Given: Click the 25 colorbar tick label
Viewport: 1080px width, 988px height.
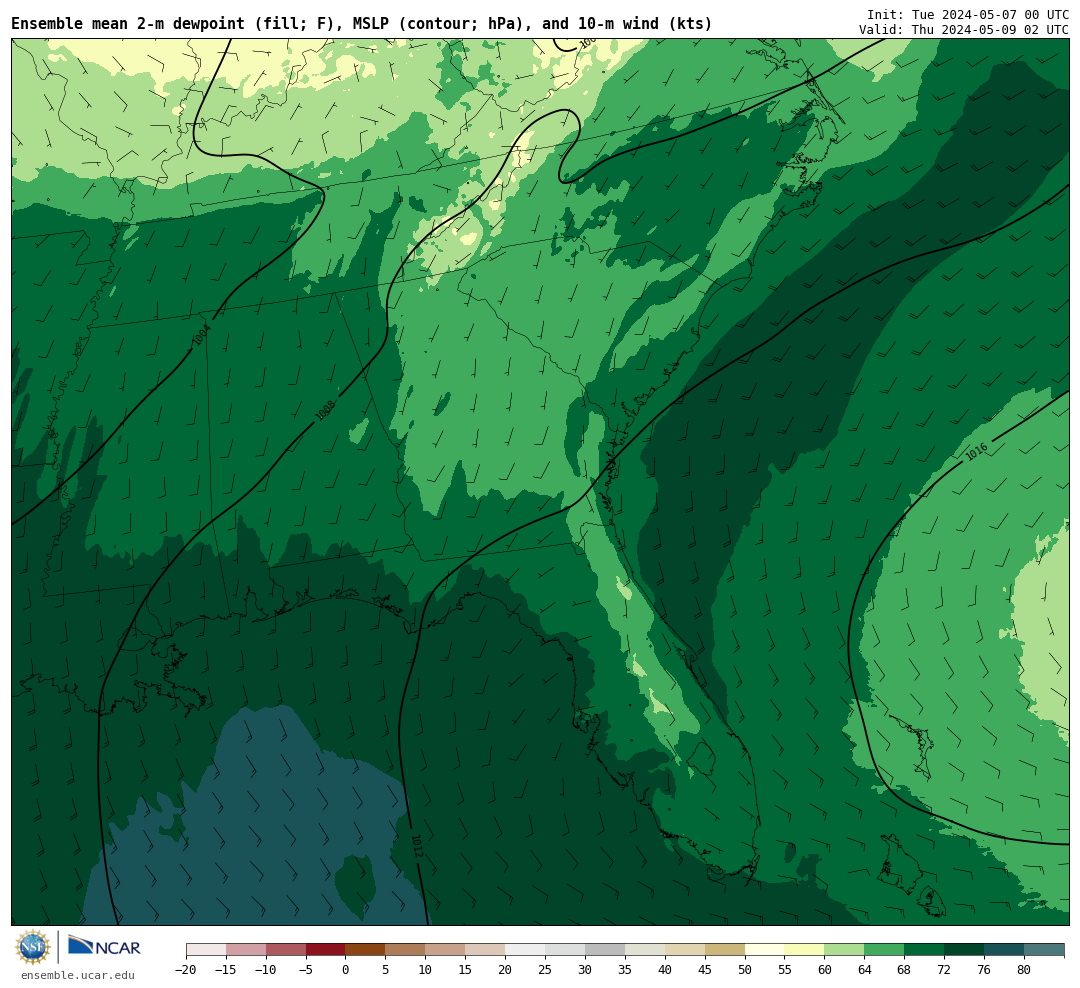Looking at the screenshot, I should click(546, 970).
